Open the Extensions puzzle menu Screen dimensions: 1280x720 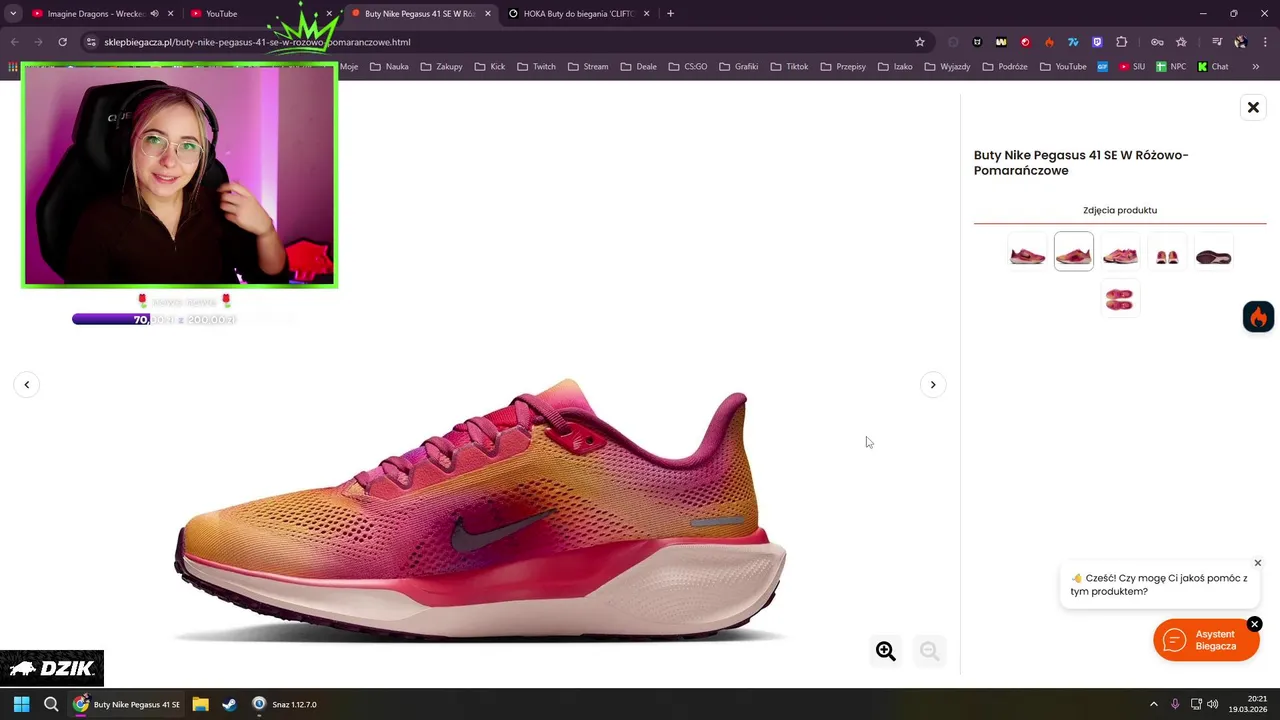[1121, 42]
